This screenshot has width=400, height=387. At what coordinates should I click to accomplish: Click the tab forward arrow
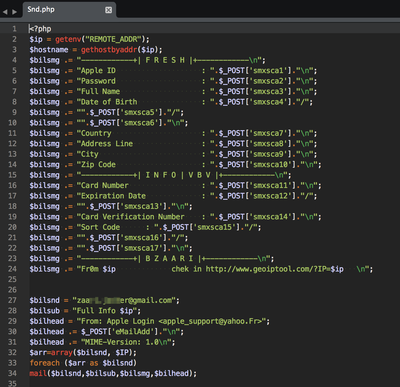(x=14, y=12)
